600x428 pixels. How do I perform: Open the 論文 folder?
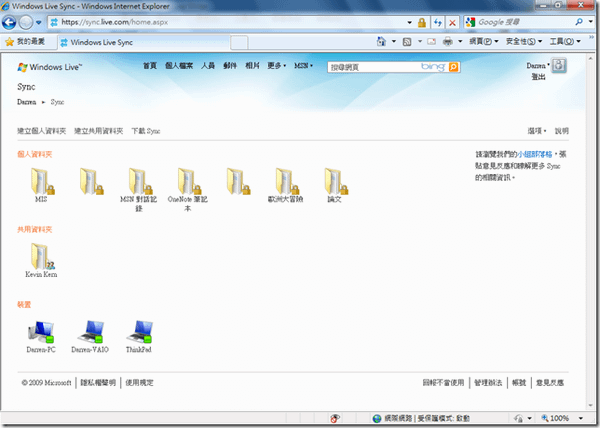click(x=335, y=185)
